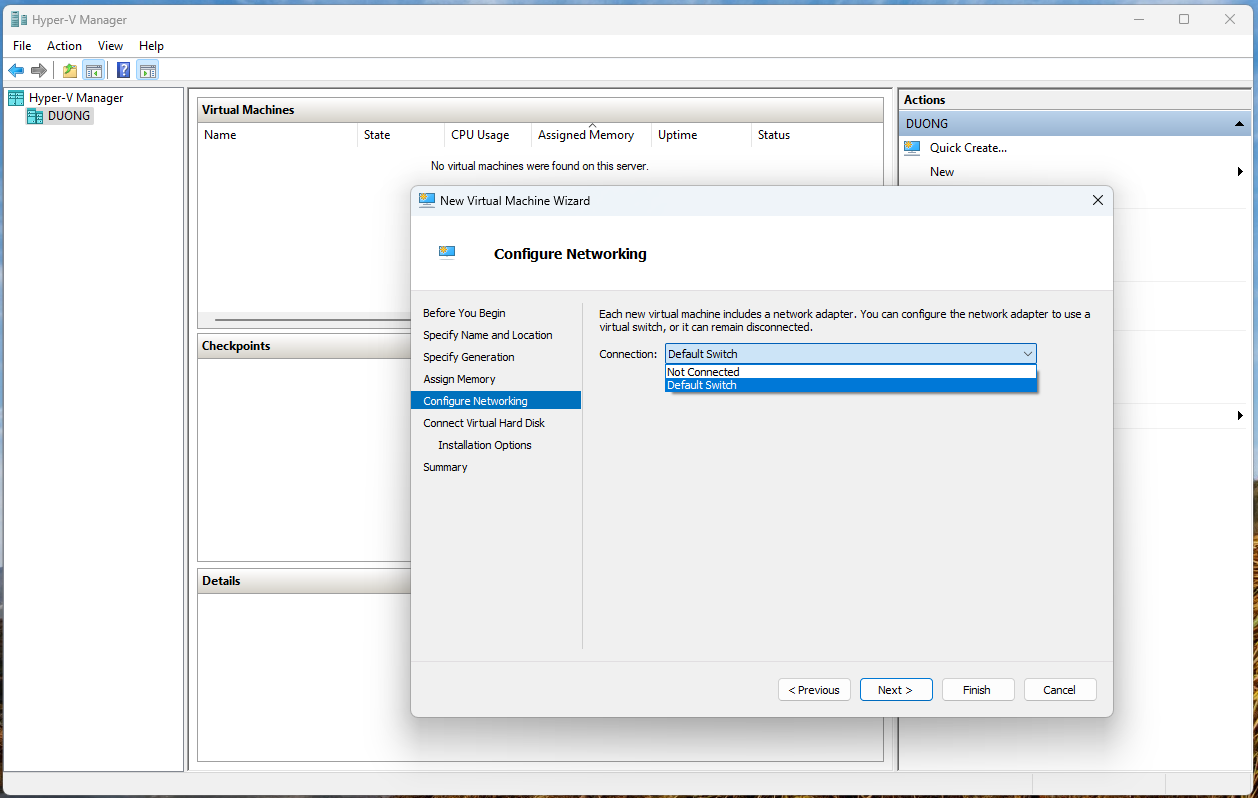
Task: Expand lower Actions pane submenu arrow
Action: coord(1240,416)
